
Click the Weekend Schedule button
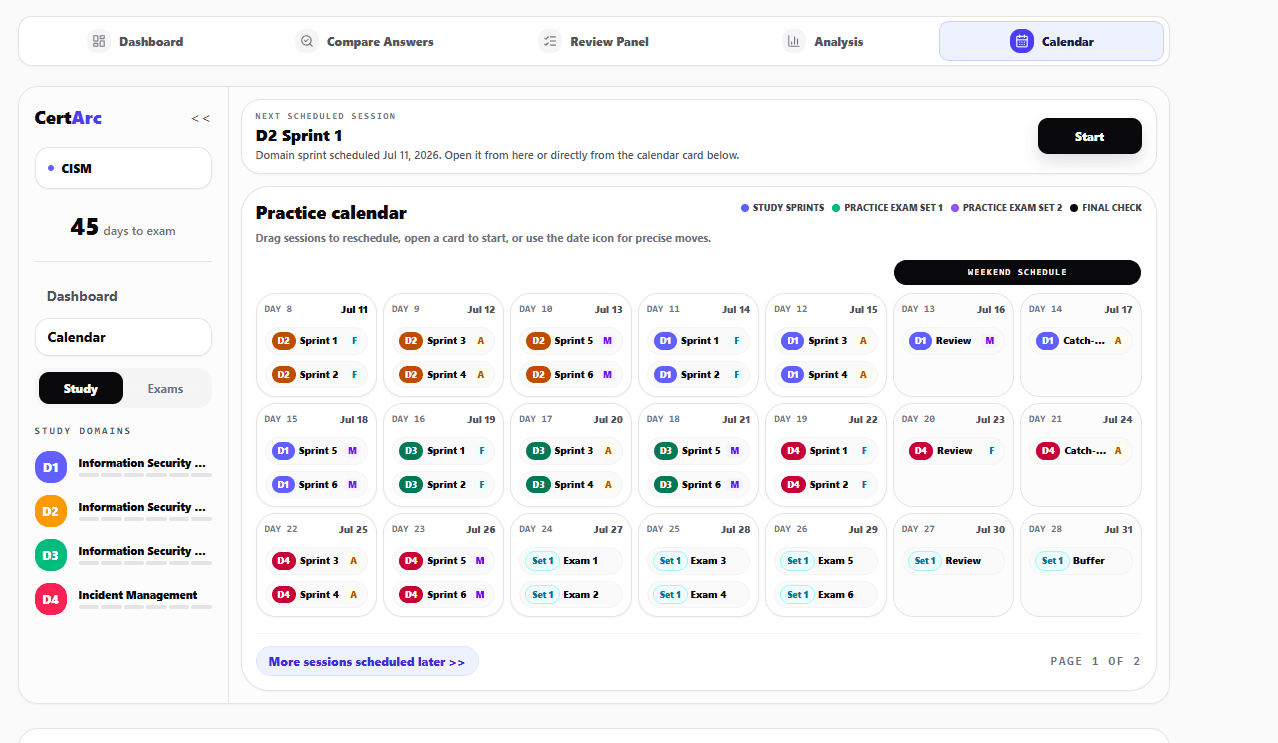coord(1017,272)
